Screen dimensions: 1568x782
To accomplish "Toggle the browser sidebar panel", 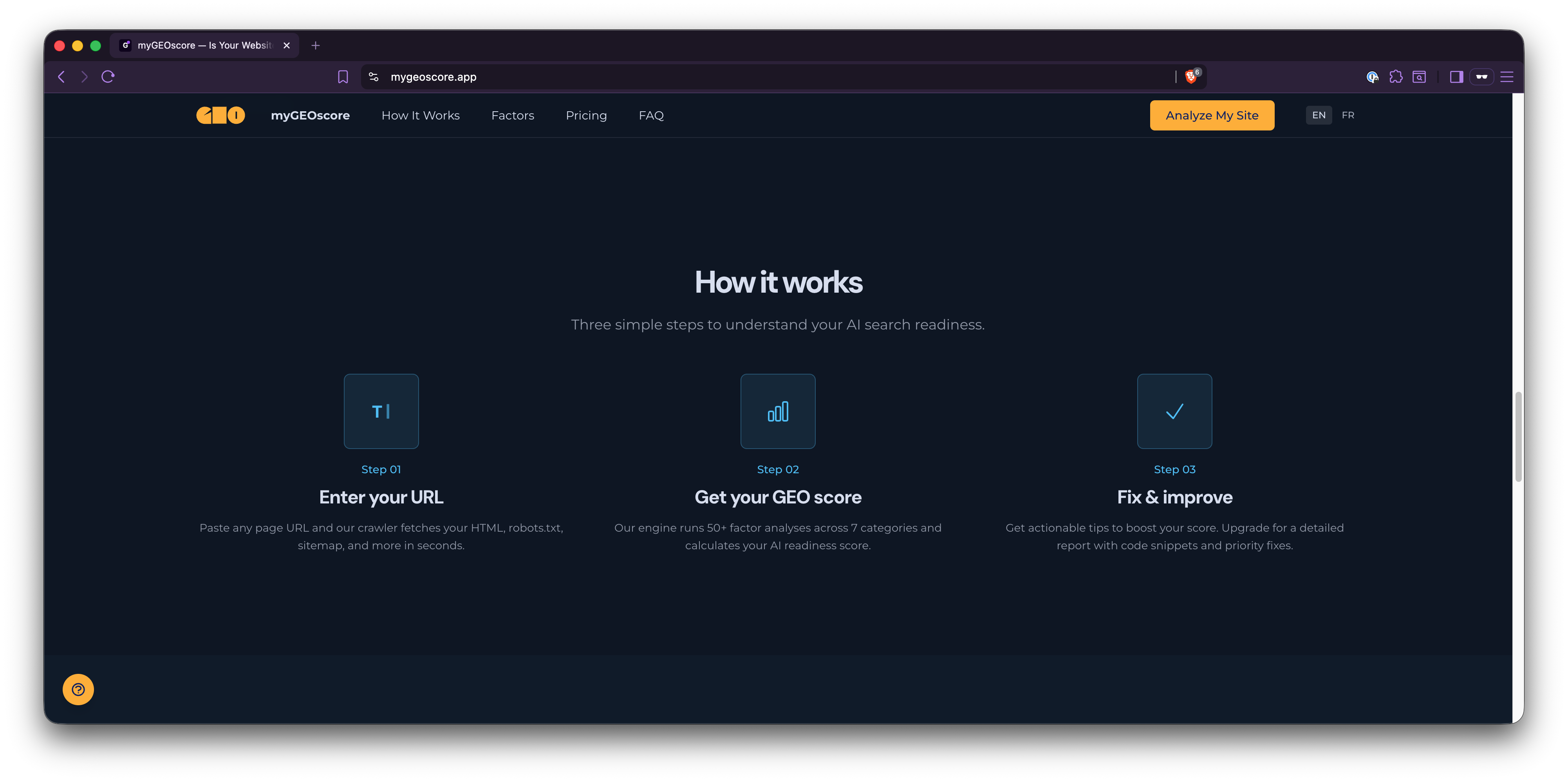I will coord(1456,77).
